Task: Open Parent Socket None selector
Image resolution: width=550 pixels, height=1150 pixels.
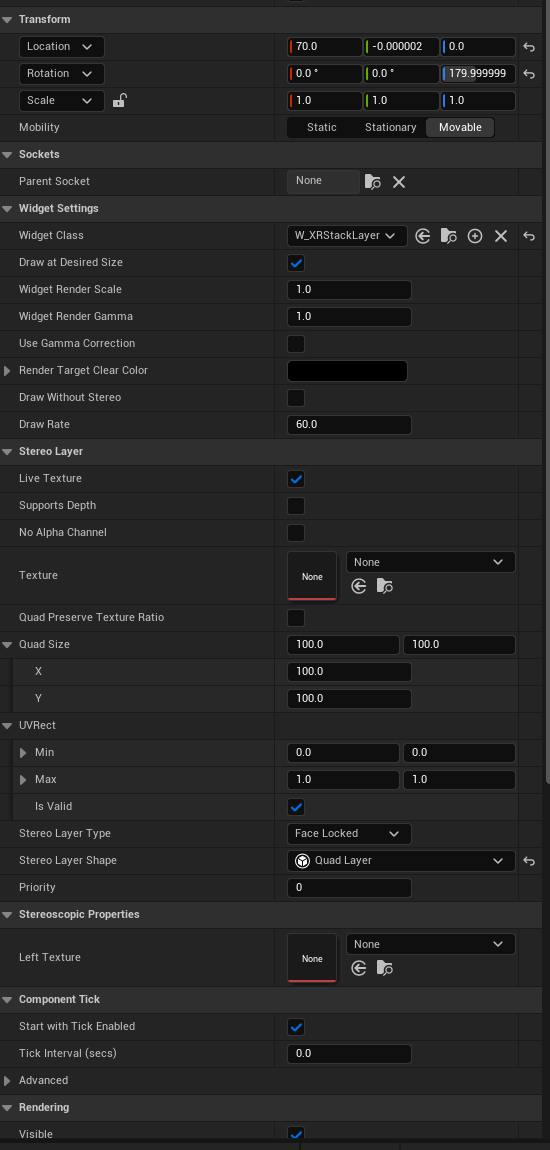Action: pos(323,181)
